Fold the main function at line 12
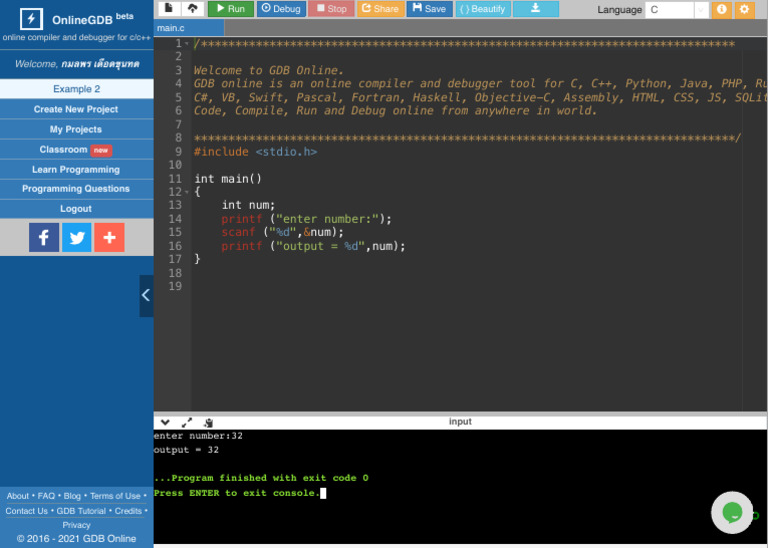 pos(187,192)
